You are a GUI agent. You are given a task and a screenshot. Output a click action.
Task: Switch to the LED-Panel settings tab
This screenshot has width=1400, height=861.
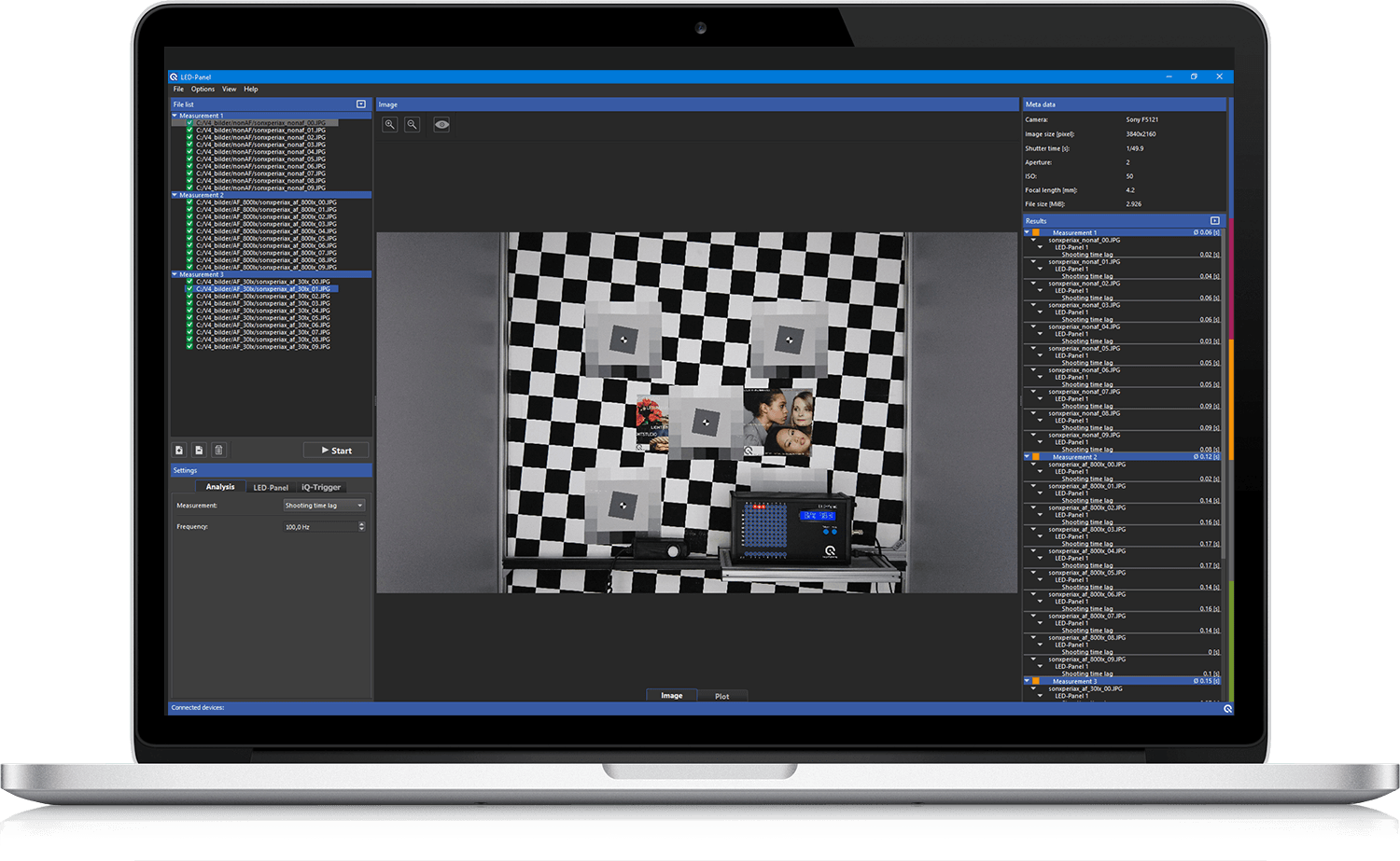tap(271, 487)
